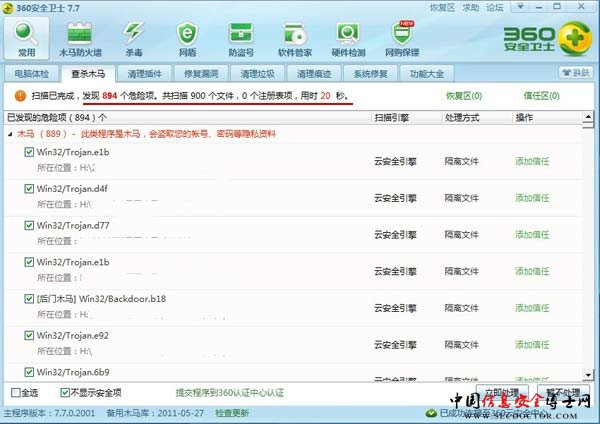Click the orange warning icon beside 扫描已完成
Image resolution: width=600 pixels, height=424 pixels.
click(20, 96)
